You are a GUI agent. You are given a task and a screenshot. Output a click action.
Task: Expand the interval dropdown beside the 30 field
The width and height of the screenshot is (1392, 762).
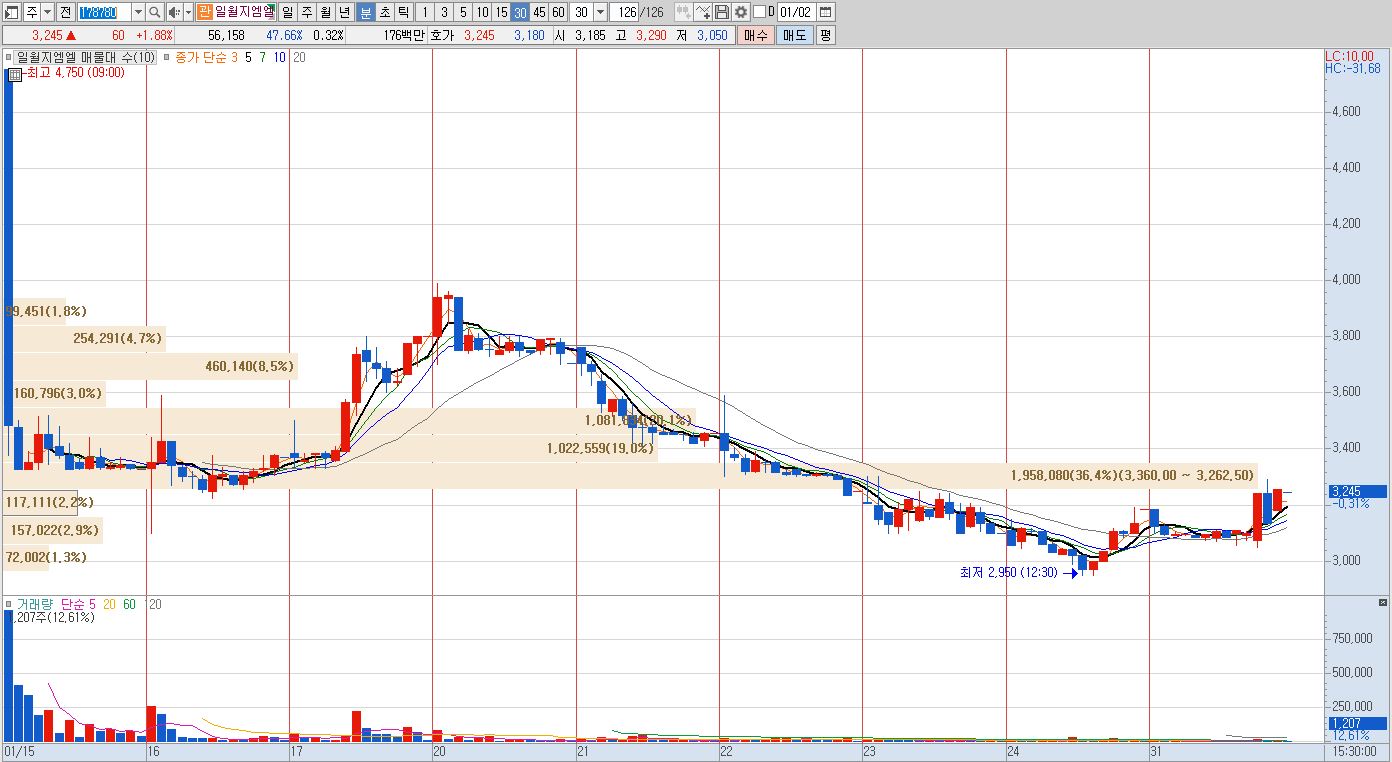600,12
